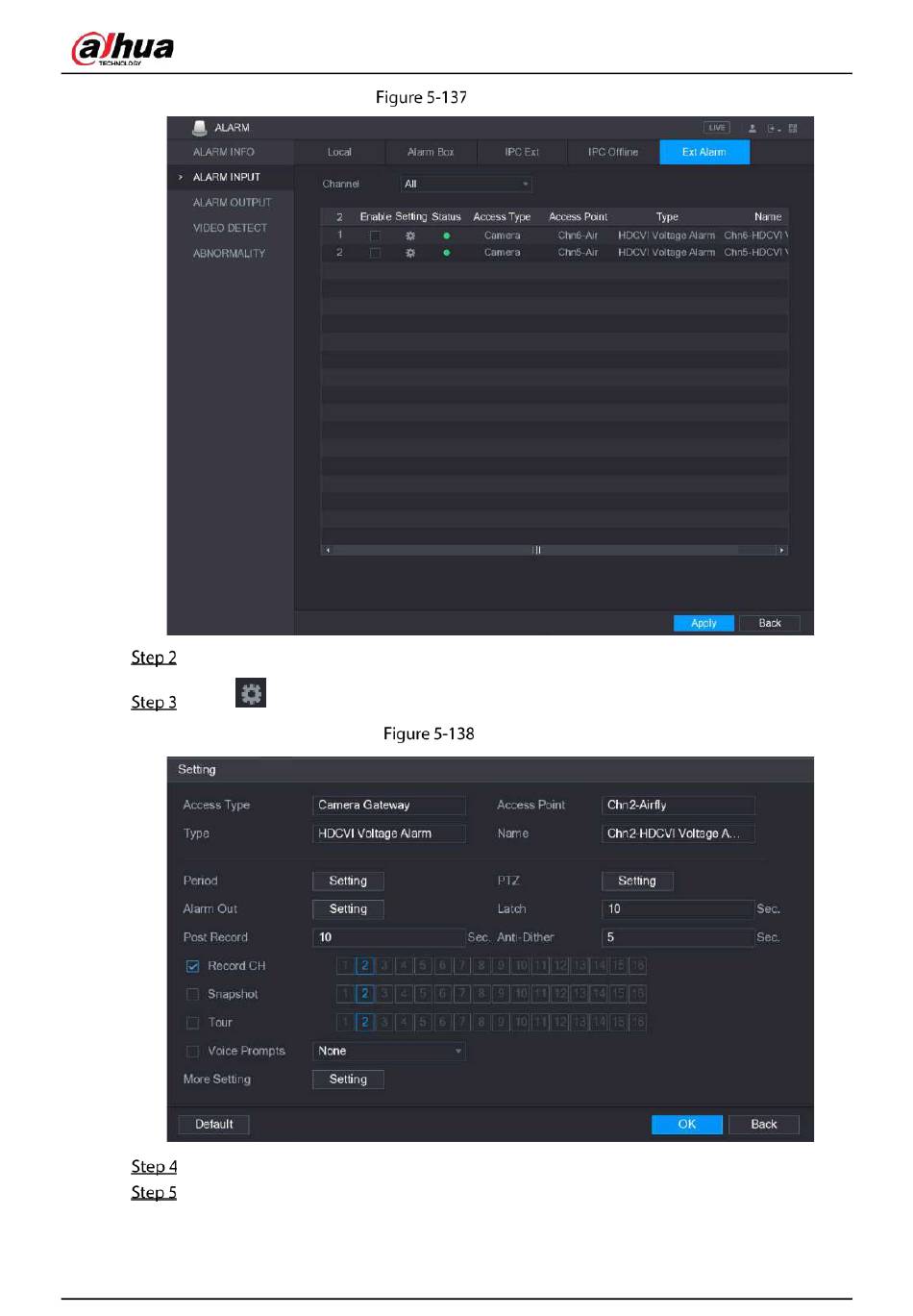
Task: Open settings gear for row 1 Chn6-Air
Action: tap(410, 236)
